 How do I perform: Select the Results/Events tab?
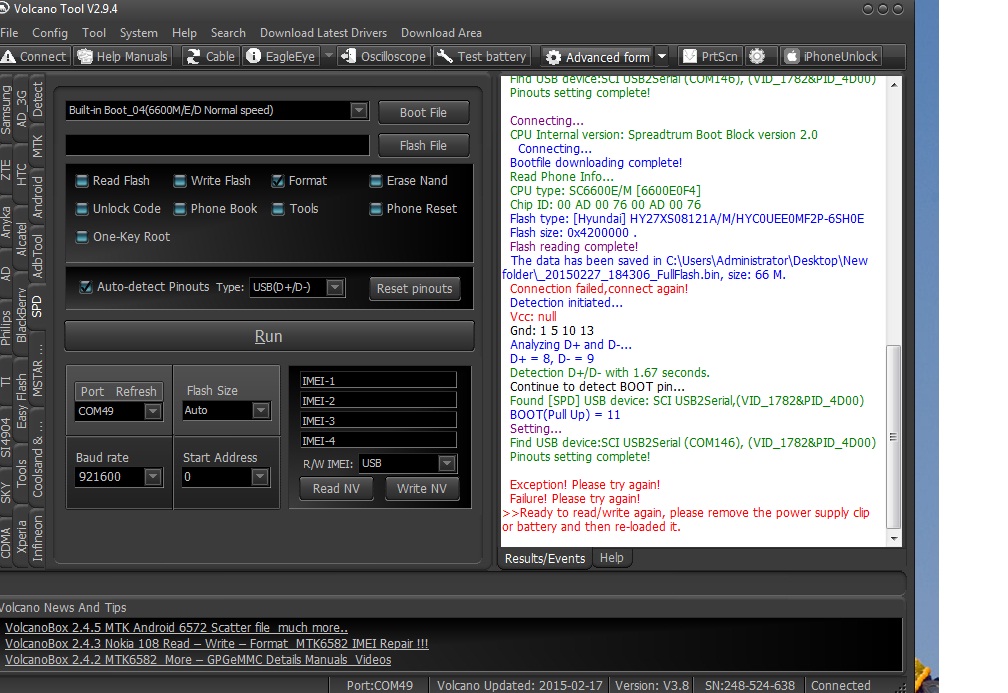[544, 559]
